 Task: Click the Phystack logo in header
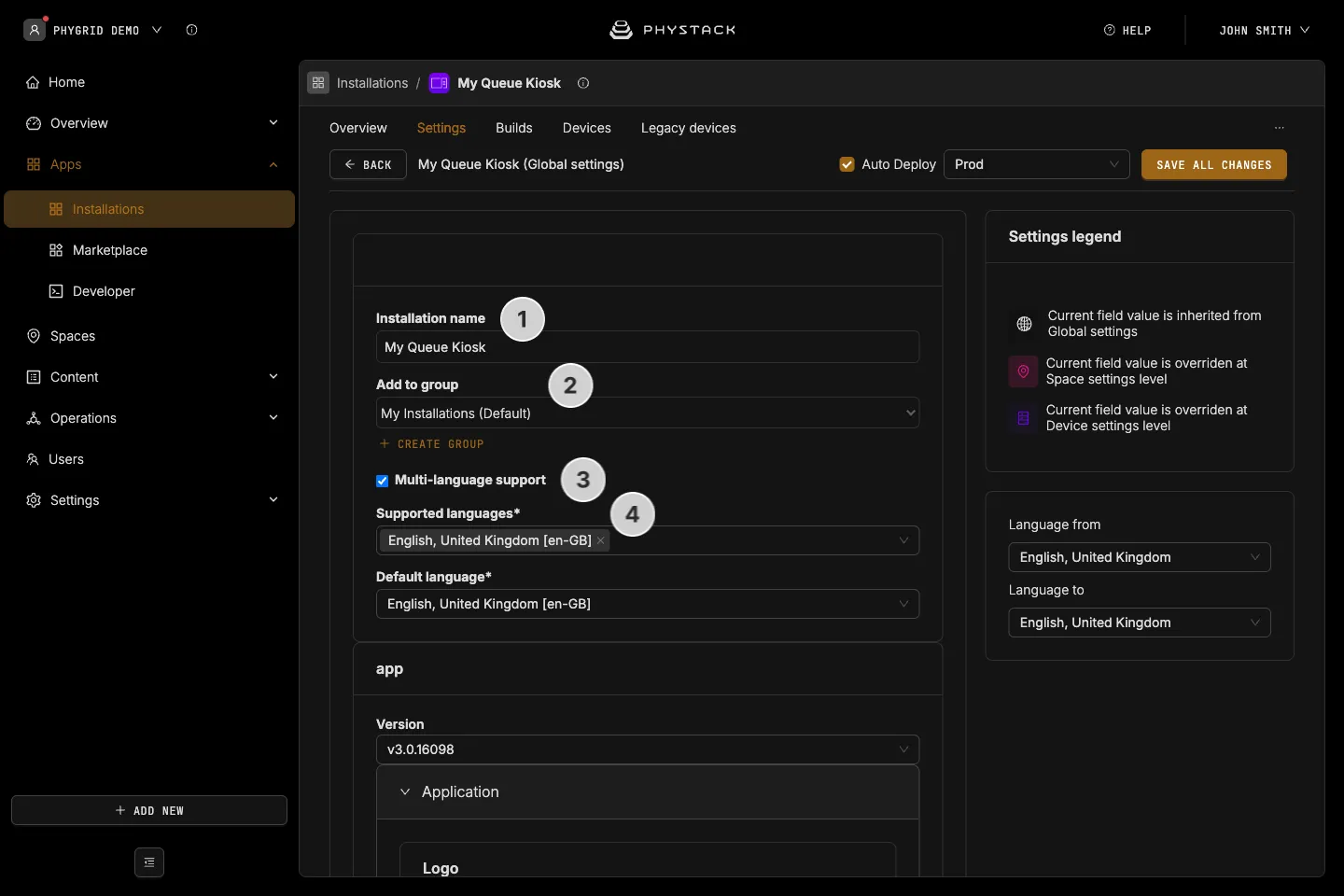tap(672, 30)
